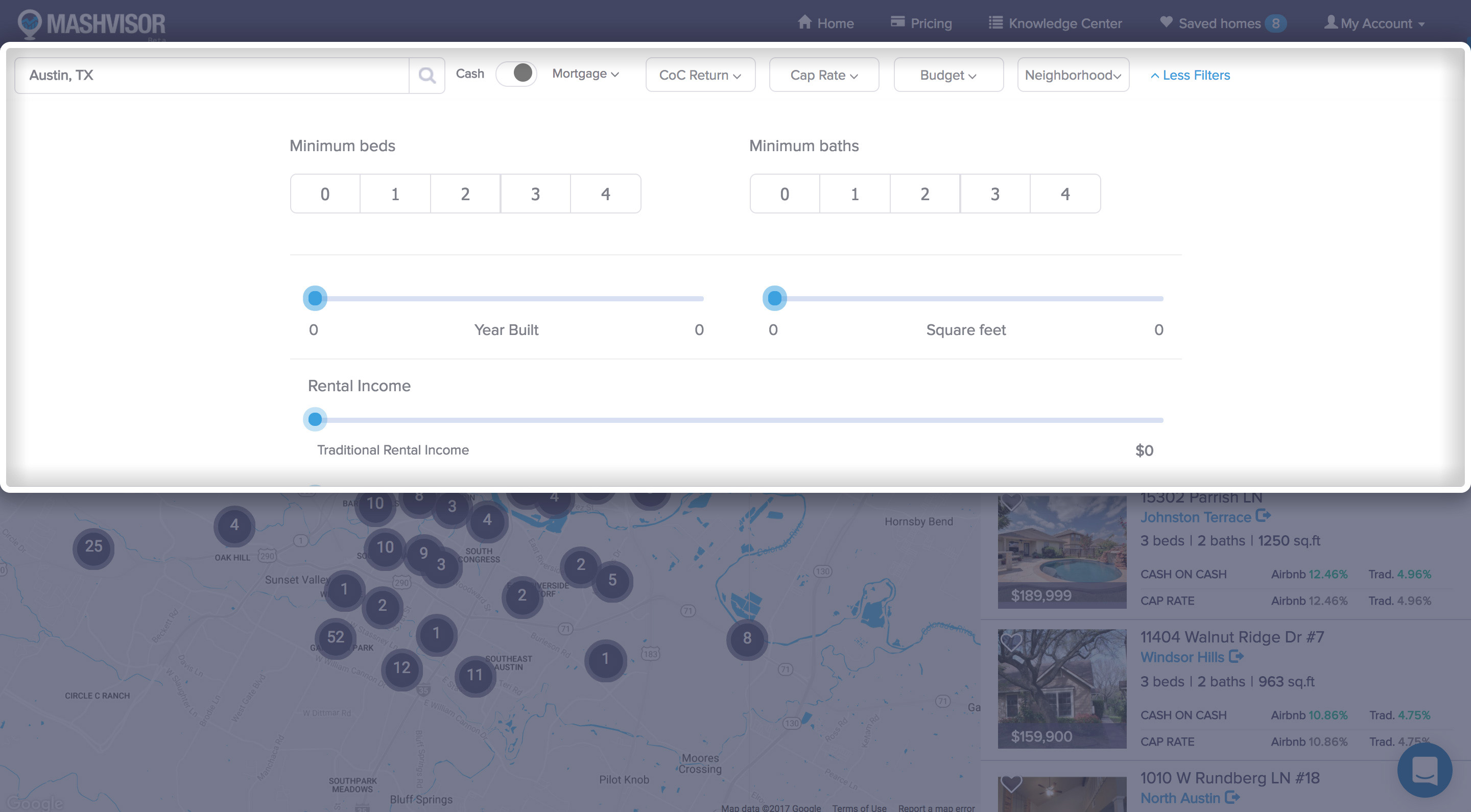
Task: Click the Mashvisor logo icon
Action: [27, 22]
